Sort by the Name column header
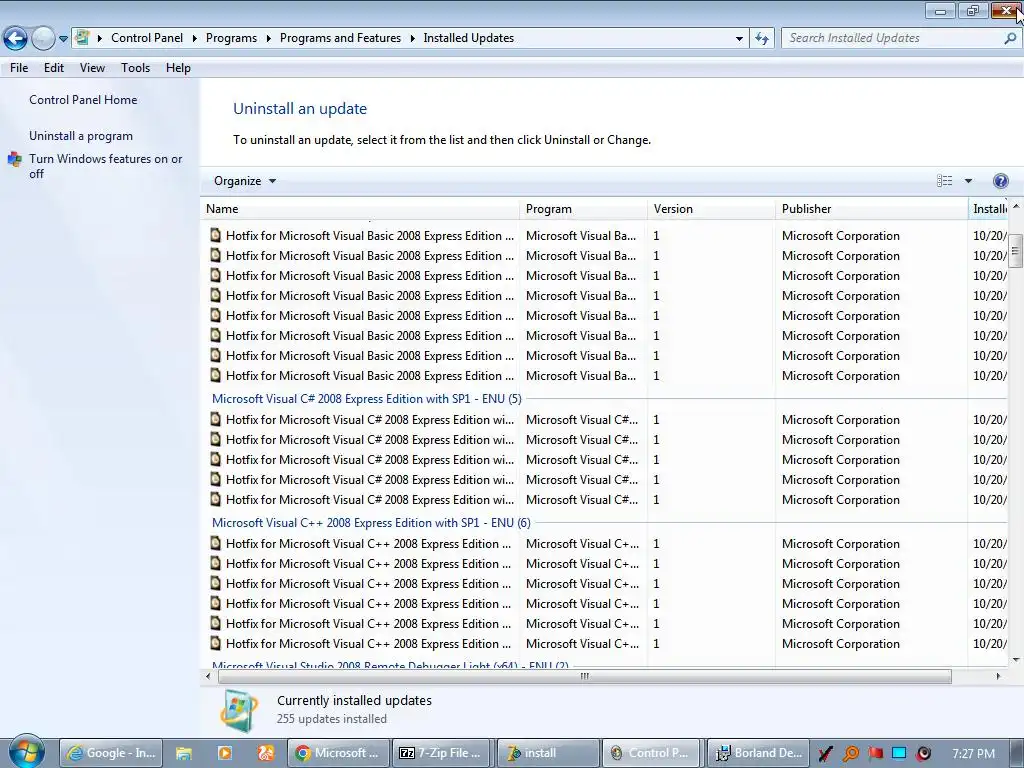Screen dimensions: 1024x768 (360, 209)
